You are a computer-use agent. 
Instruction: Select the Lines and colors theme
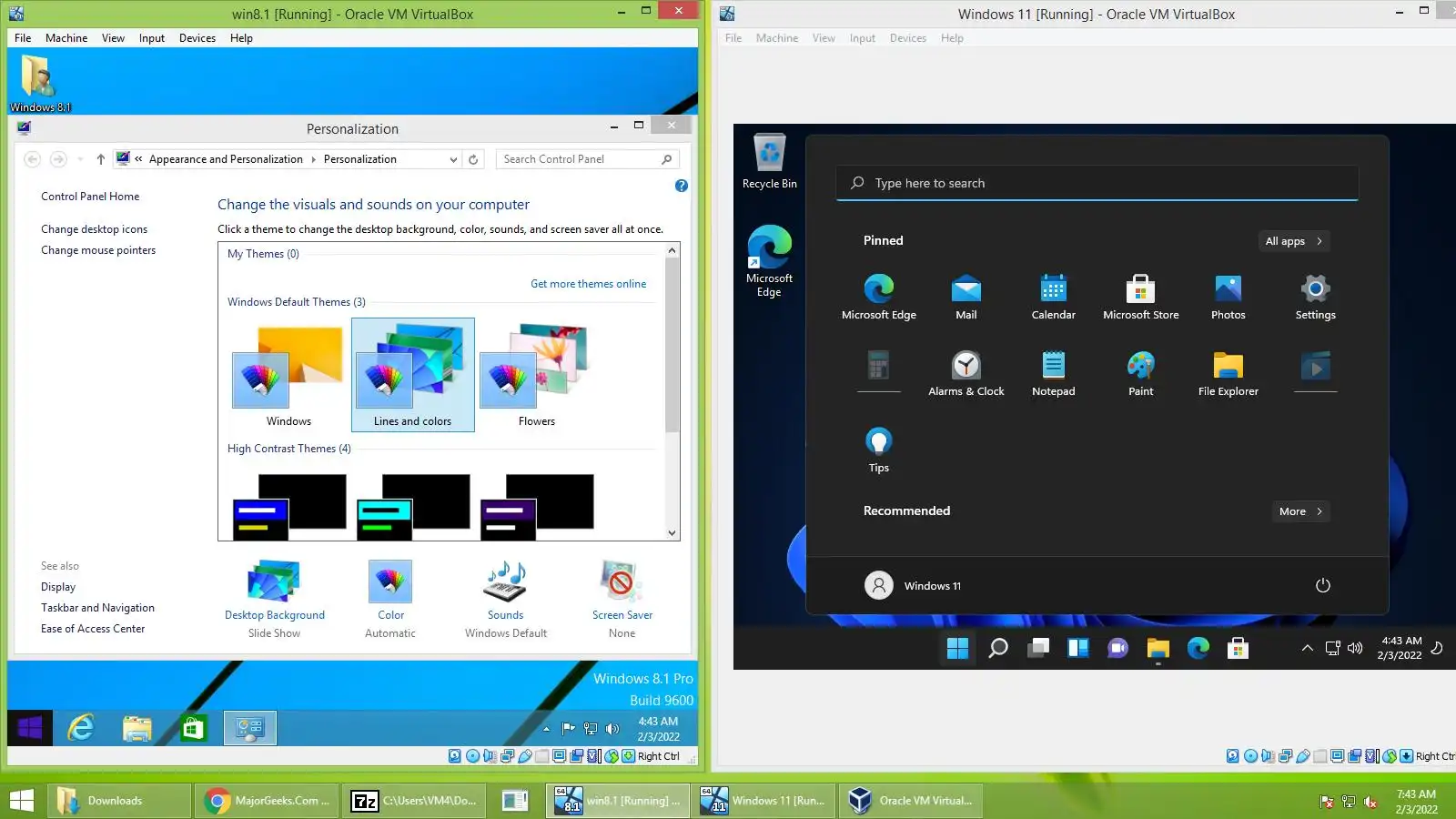click(x=413, y=375)
